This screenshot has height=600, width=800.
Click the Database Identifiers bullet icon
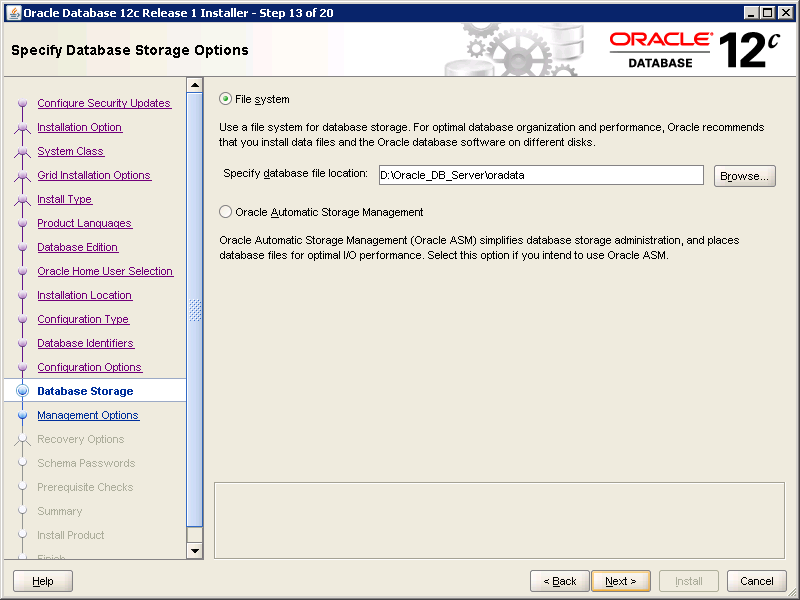pyautogui.click(x=22, y=343)
